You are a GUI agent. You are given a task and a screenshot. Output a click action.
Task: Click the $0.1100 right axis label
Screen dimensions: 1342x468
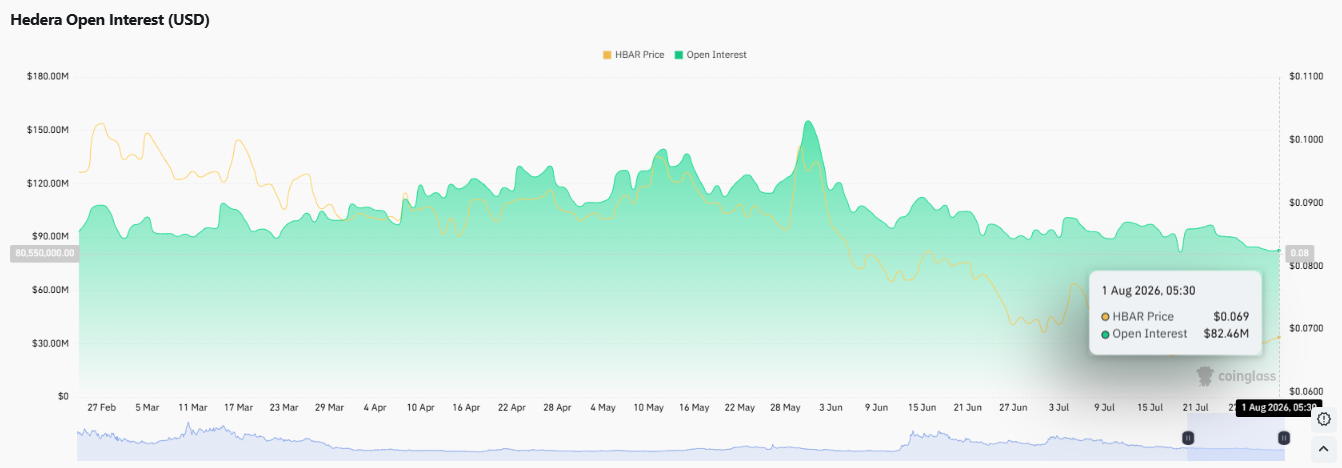pos(1305,76)
